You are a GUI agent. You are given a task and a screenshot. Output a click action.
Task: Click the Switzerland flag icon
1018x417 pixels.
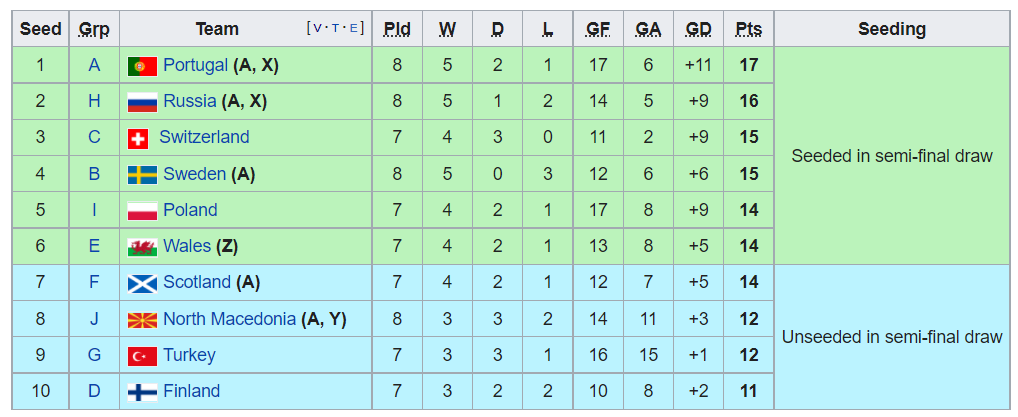click(138, 138)
